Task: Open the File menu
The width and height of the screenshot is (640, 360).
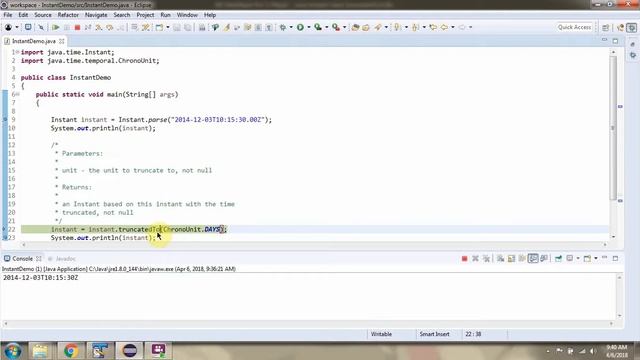Action: pos(8,15)
